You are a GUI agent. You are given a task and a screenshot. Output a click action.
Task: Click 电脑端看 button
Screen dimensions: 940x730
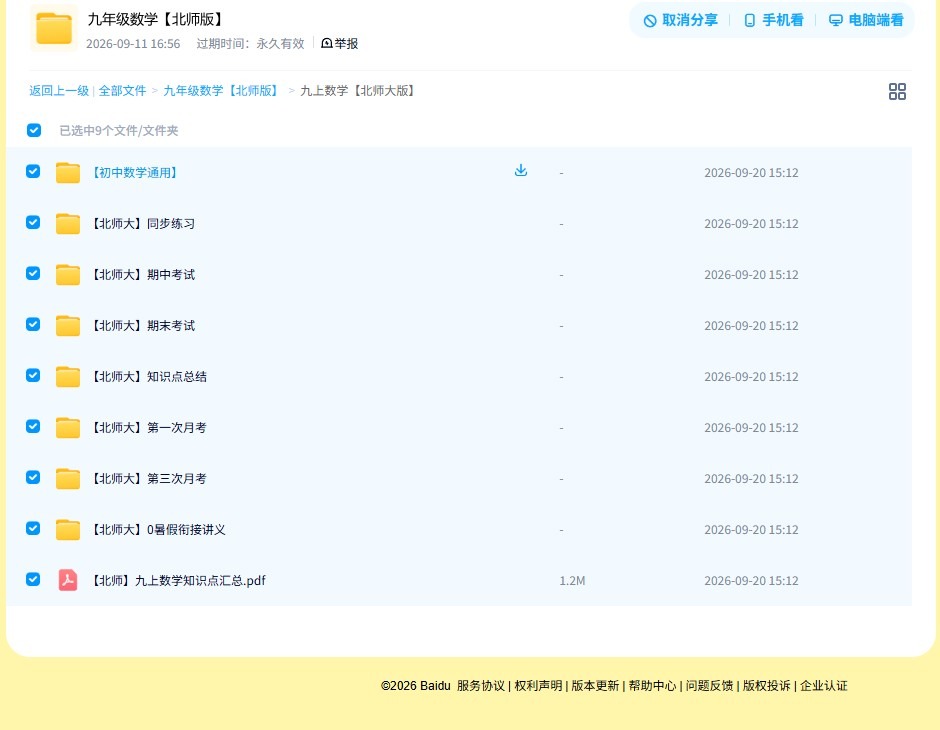[866, 20]
